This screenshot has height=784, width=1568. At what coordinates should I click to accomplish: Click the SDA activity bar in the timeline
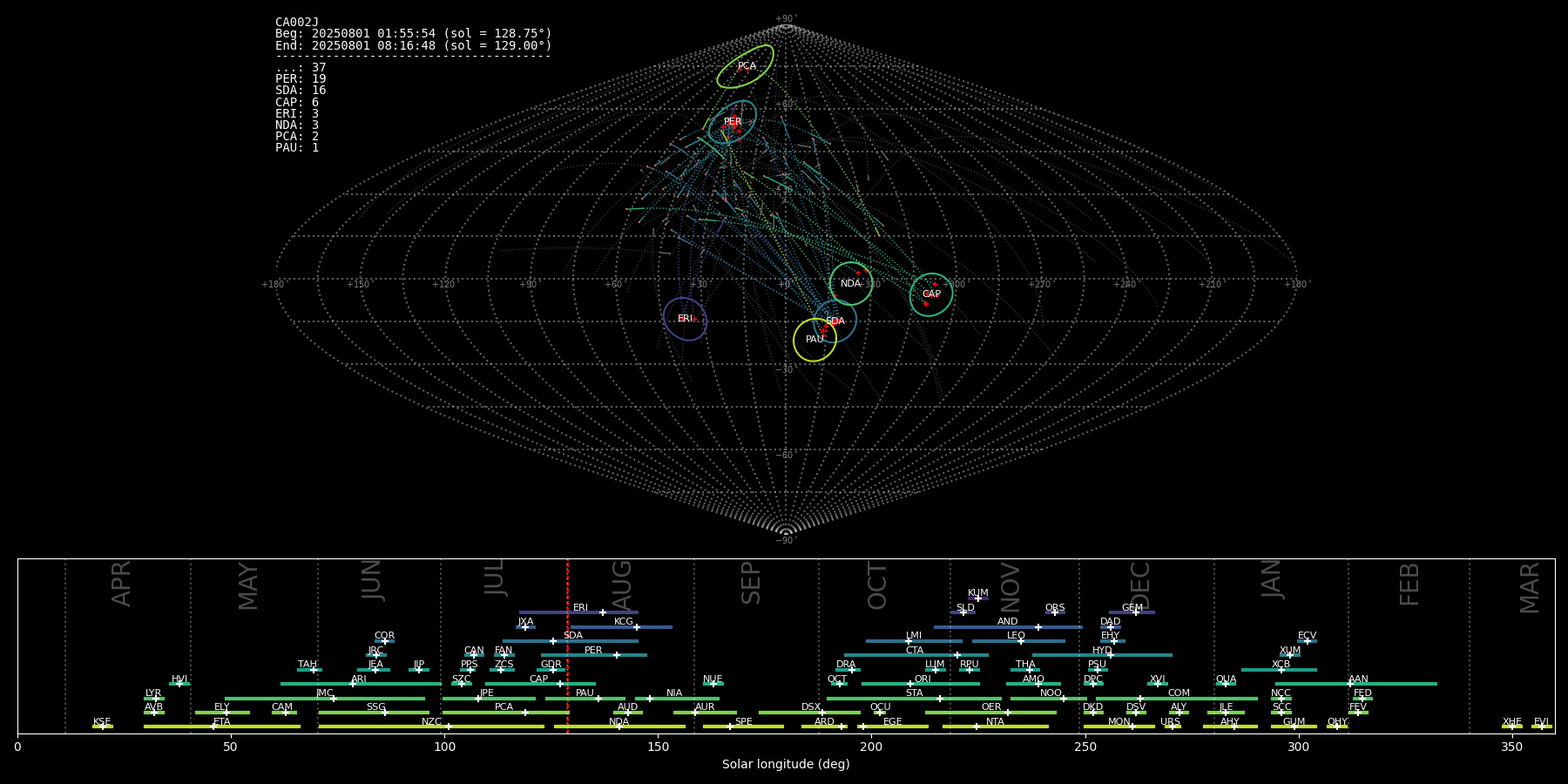(x=570, y=641)
